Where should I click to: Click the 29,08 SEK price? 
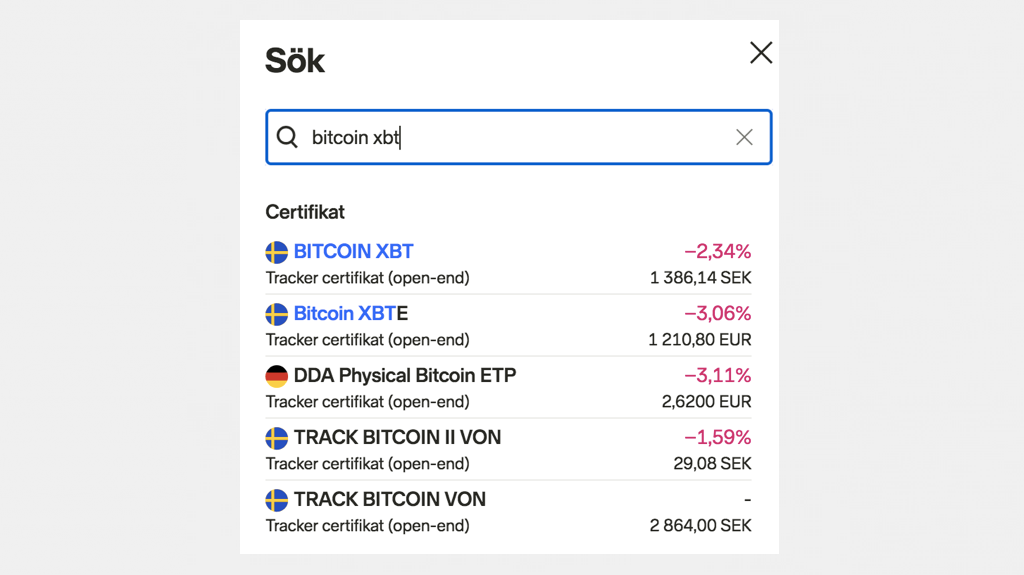click(712, 464)
